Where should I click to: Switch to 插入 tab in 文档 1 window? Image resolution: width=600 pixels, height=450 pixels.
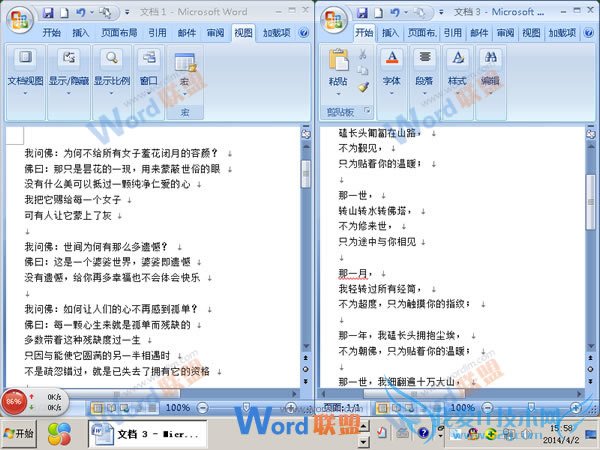(x=81, y=33)
